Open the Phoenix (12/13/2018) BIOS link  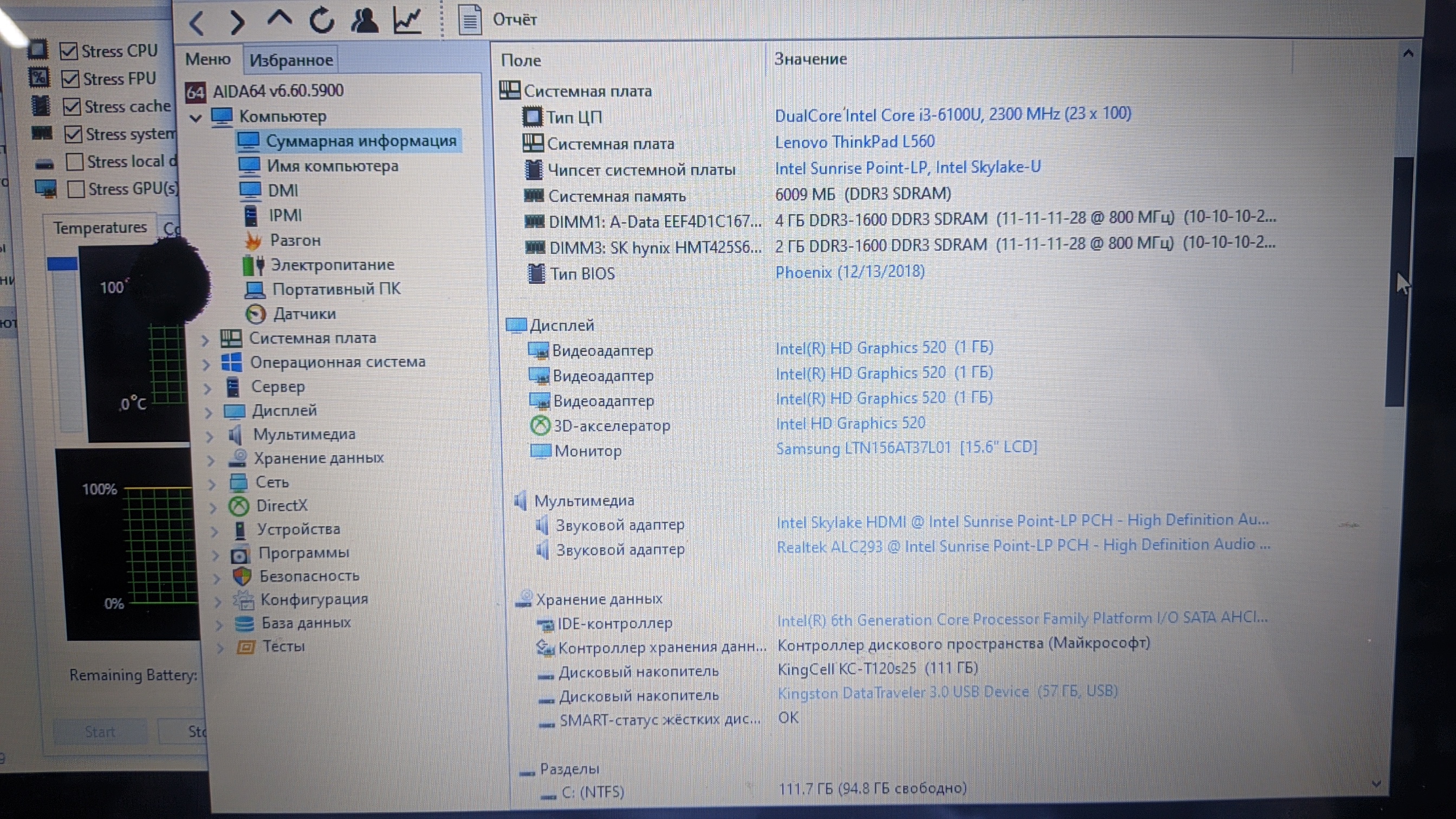click(x=850, y=272)
